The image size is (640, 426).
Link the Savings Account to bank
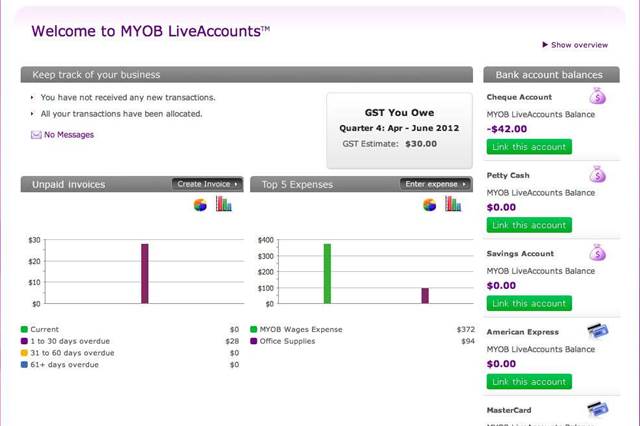click(529, 303)
